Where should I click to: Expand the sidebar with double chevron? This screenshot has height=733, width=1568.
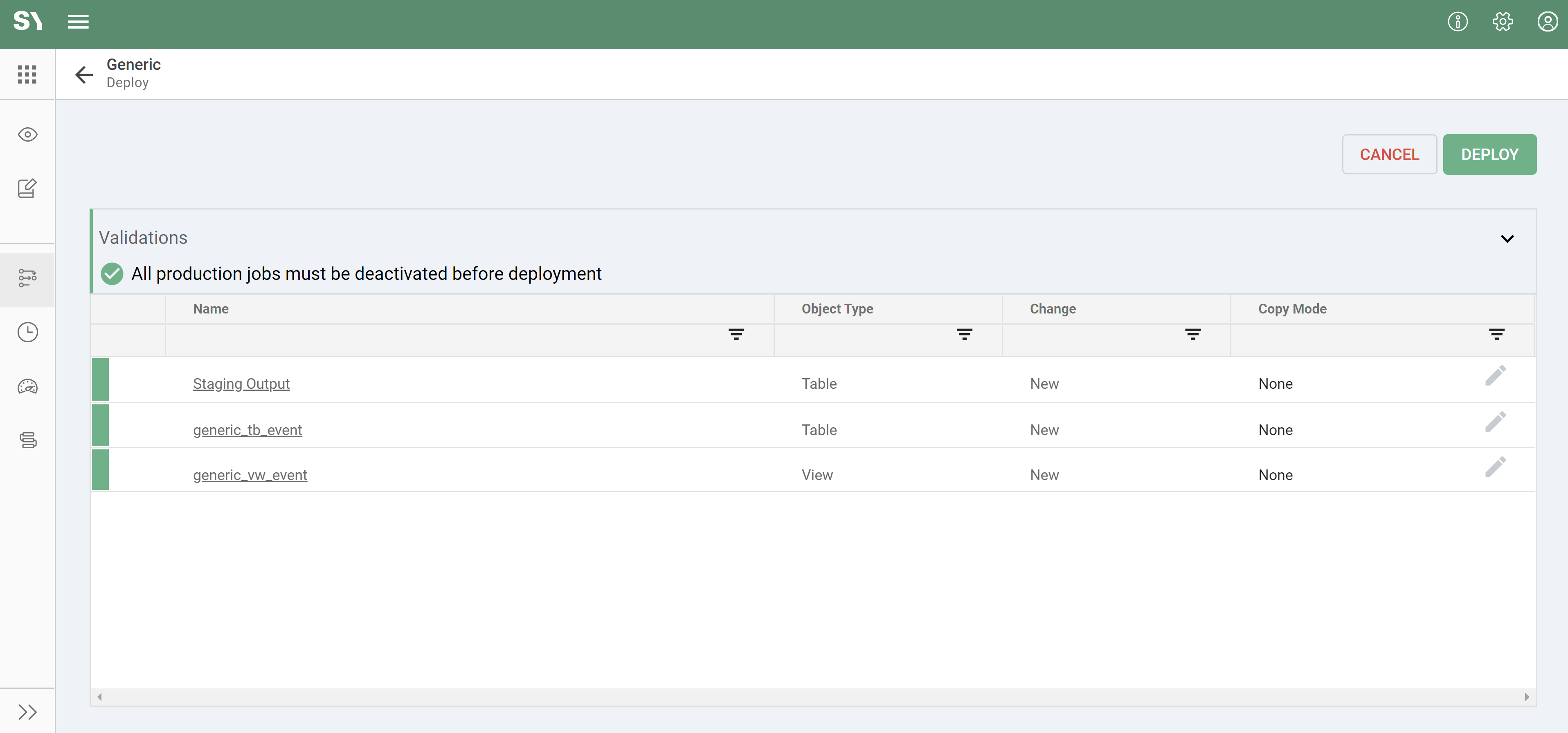(27, 712)
